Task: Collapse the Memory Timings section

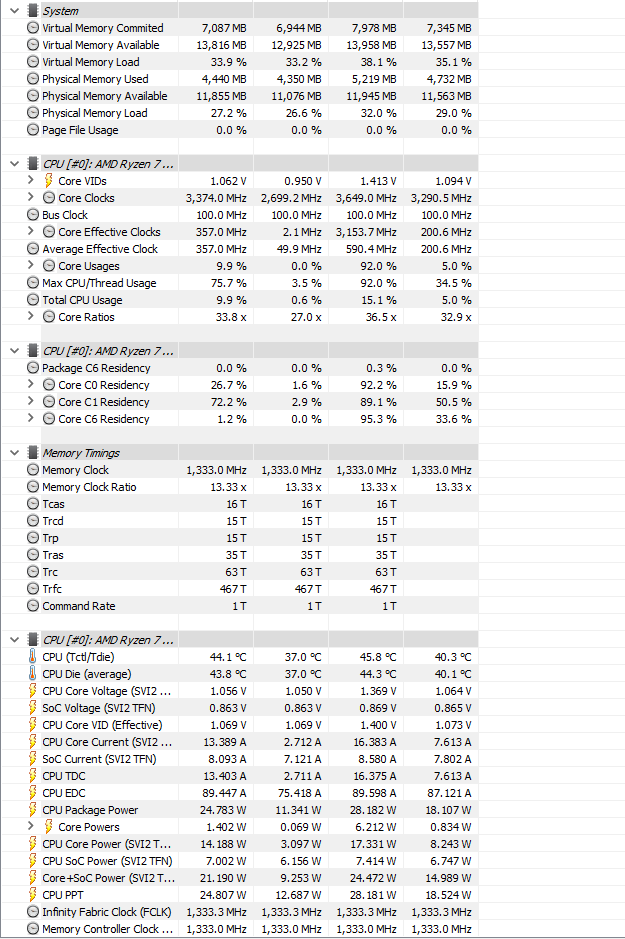Action: click(14, 453)
